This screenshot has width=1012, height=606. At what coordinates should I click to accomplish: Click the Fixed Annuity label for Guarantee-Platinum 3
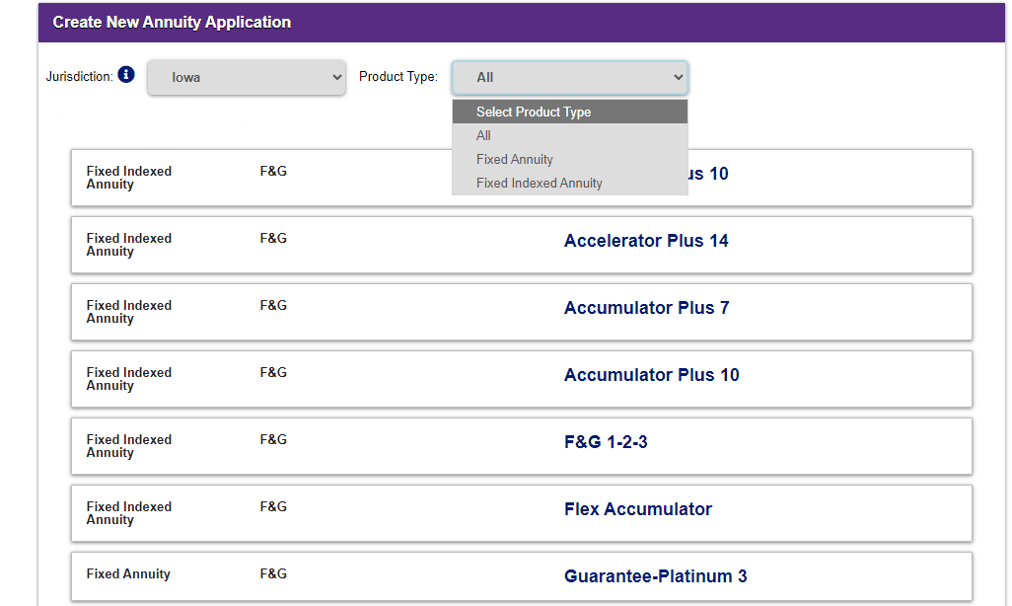pyautogui.click(x=128, y=573)
